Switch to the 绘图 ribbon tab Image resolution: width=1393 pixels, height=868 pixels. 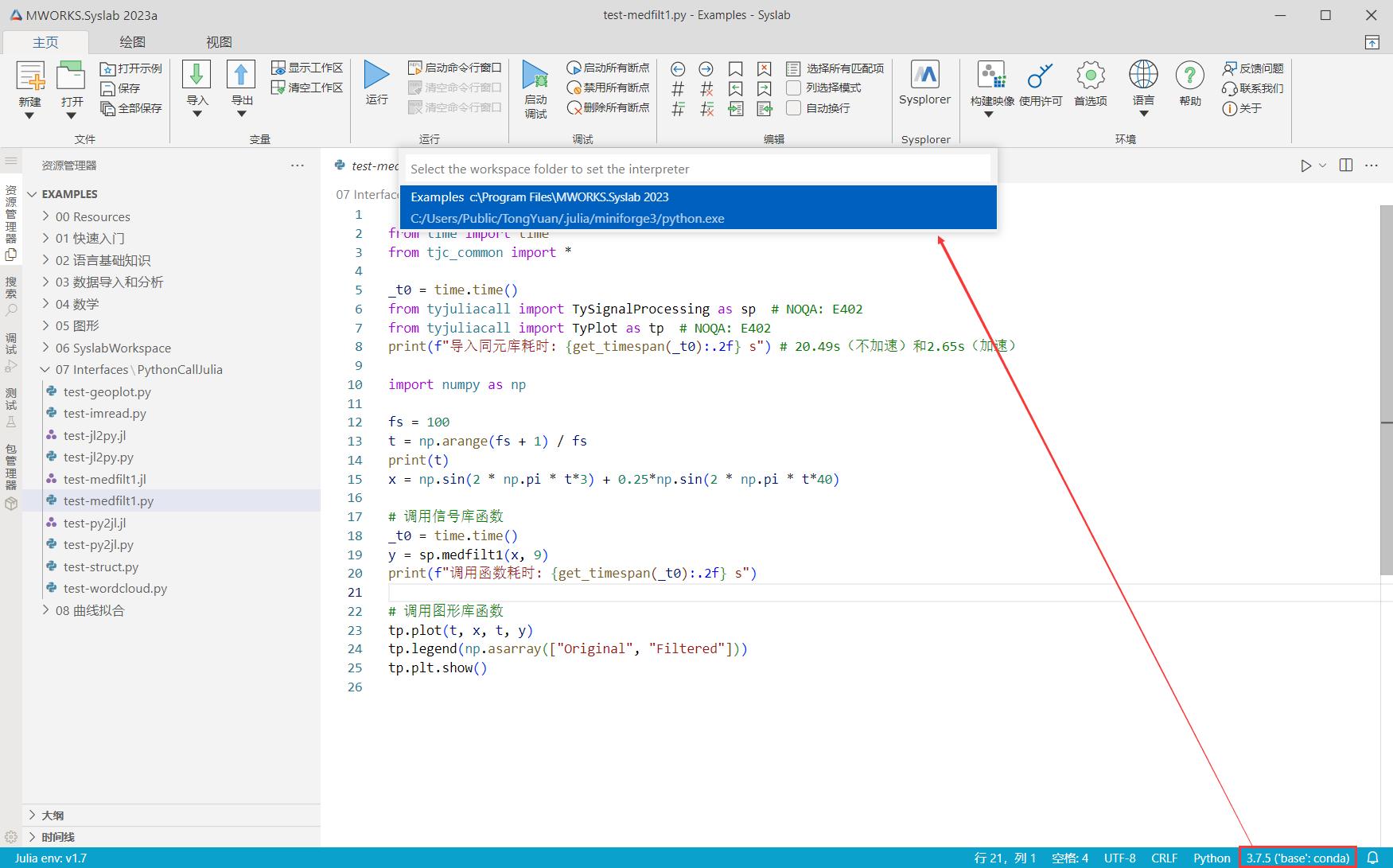132,42
